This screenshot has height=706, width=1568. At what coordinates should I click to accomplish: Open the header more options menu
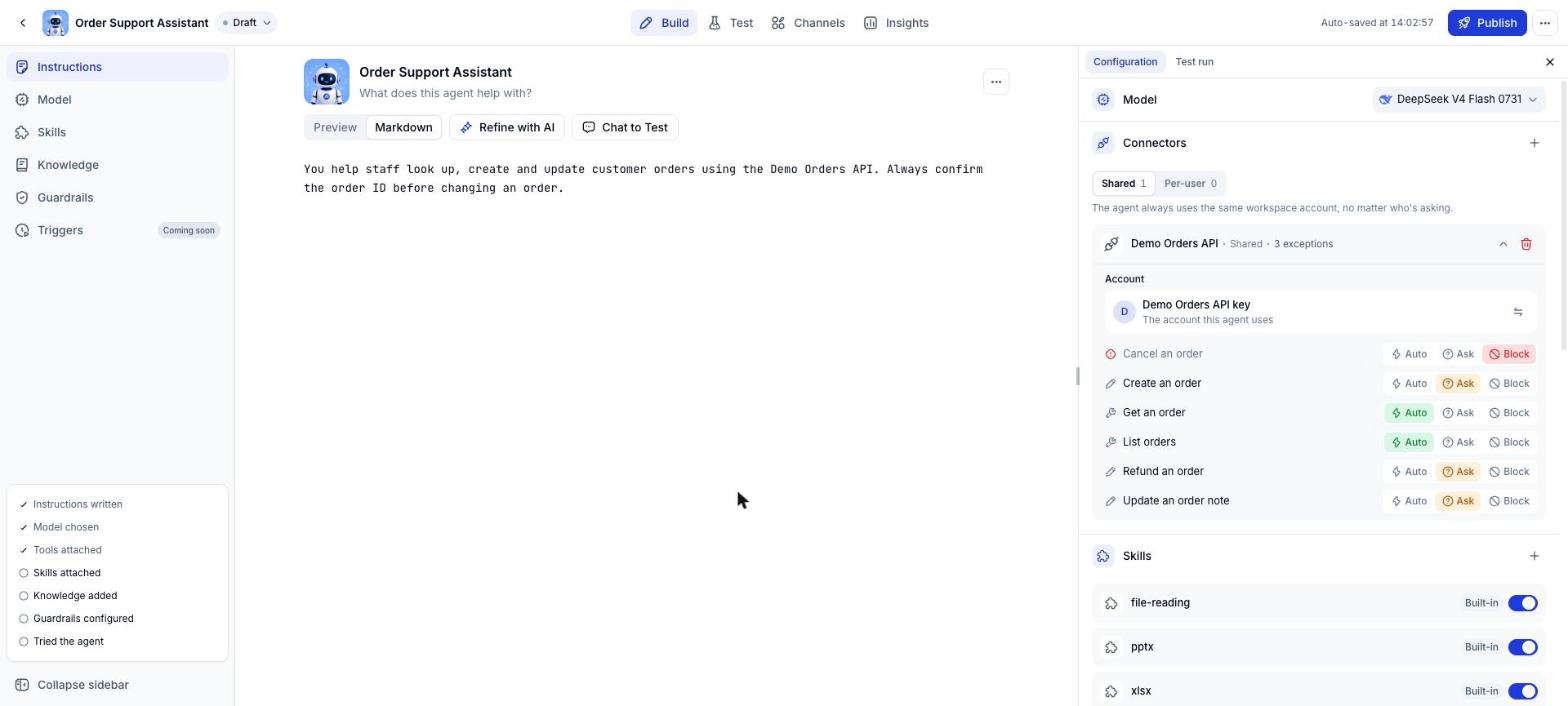(x=1545, y=23)
